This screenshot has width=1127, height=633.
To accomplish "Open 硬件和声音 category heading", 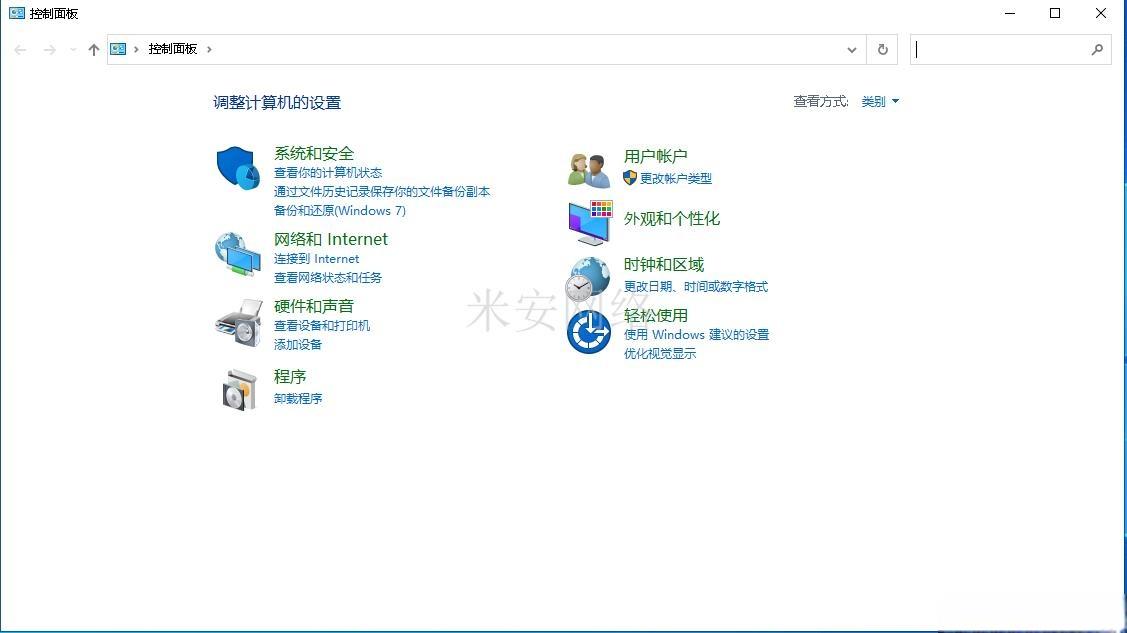I will 314,306.
